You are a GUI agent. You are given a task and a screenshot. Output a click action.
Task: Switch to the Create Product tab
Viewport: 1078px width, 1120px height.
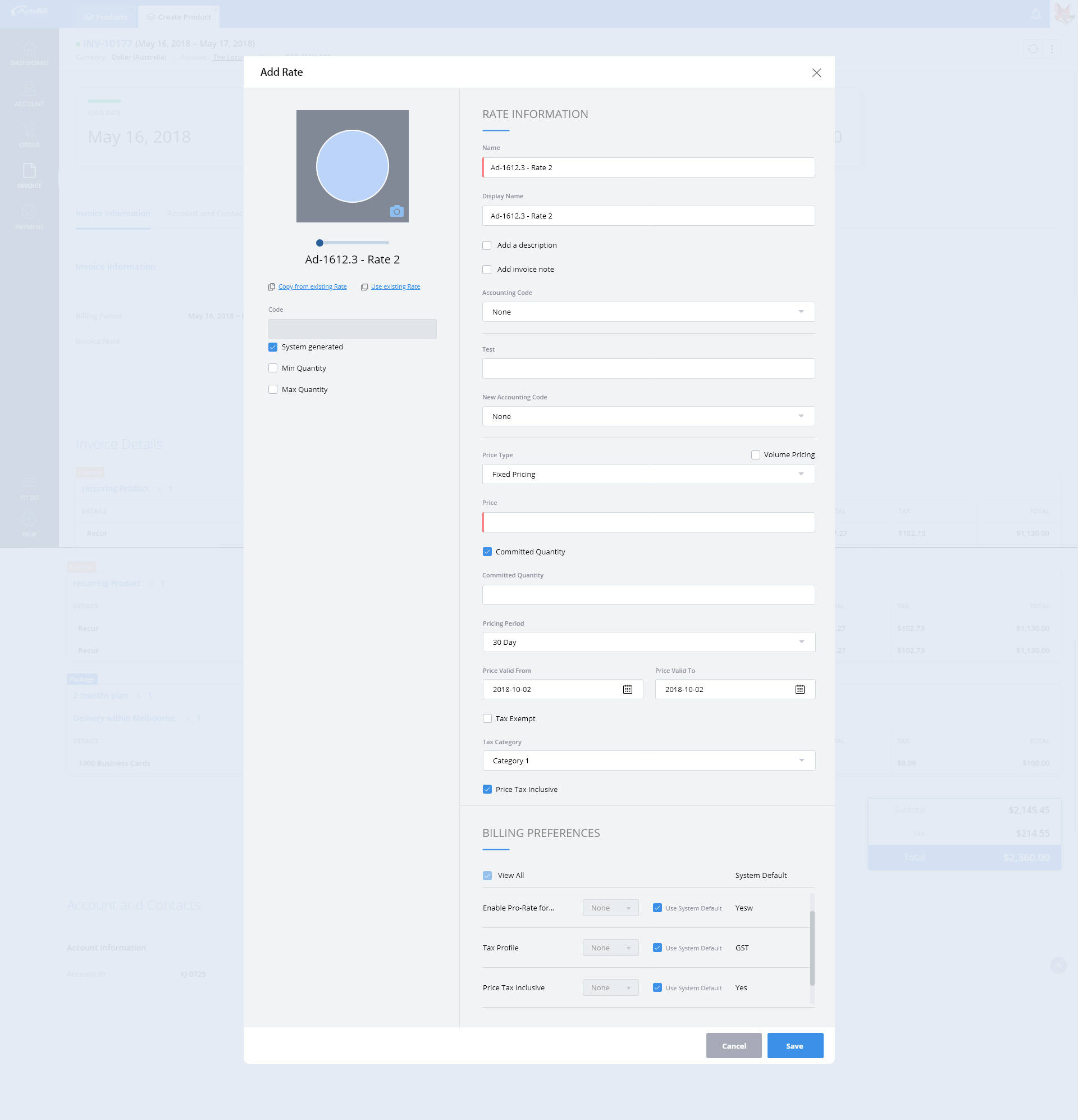click(179, 17)
